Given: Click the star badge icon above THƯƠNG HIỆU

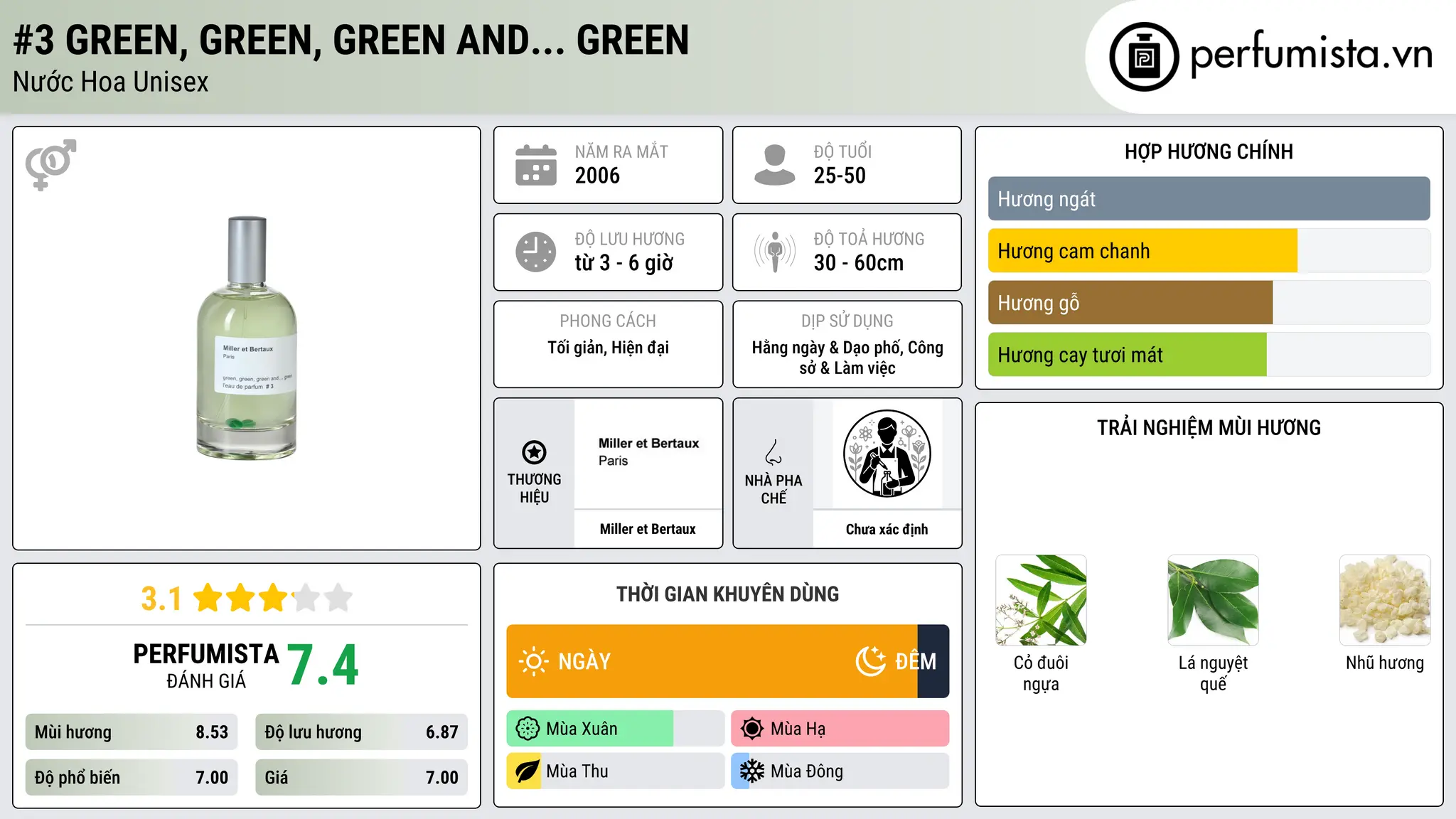Looking at the screenshot, I should coord(534,452).
